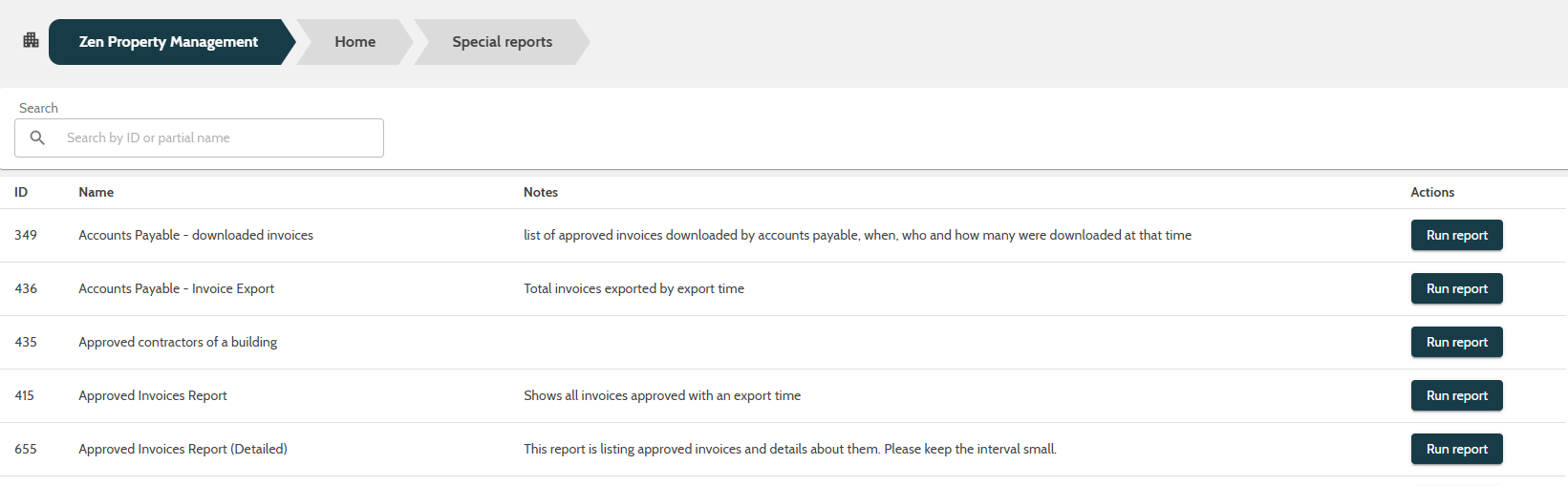Run the report with ID 415
The height and width of the screenshot is (486, 1568).
[x=1456, y=395]
